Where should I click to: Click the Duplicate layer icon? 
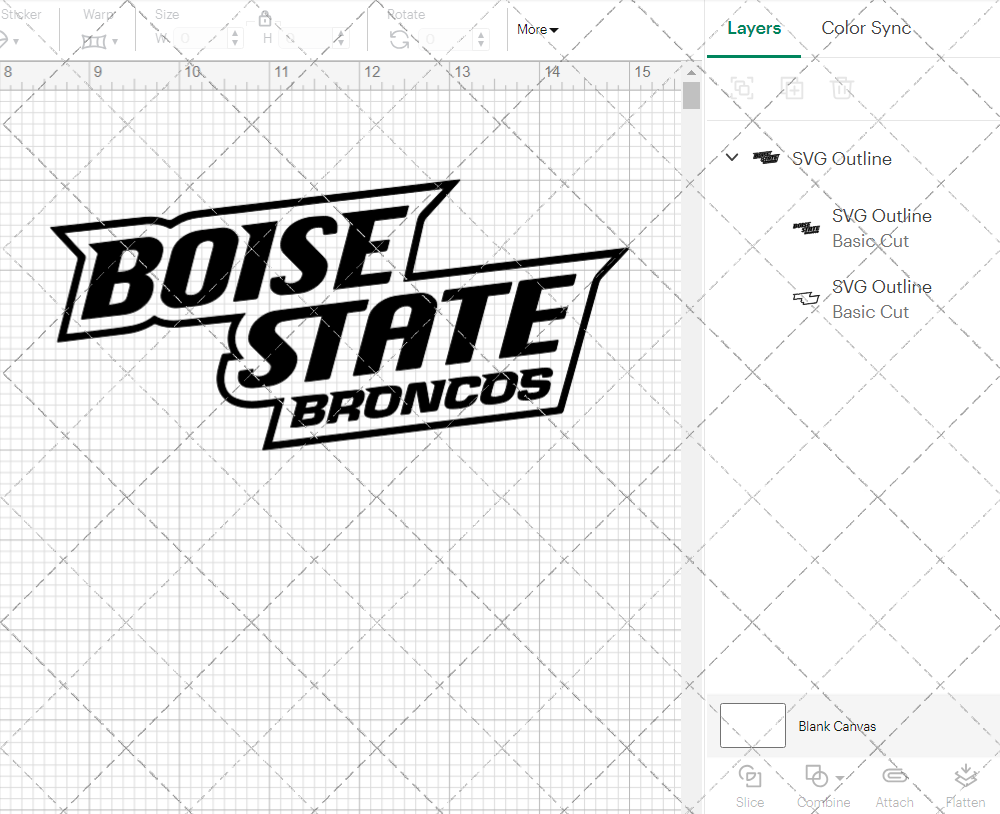click(x=792, y=88)
